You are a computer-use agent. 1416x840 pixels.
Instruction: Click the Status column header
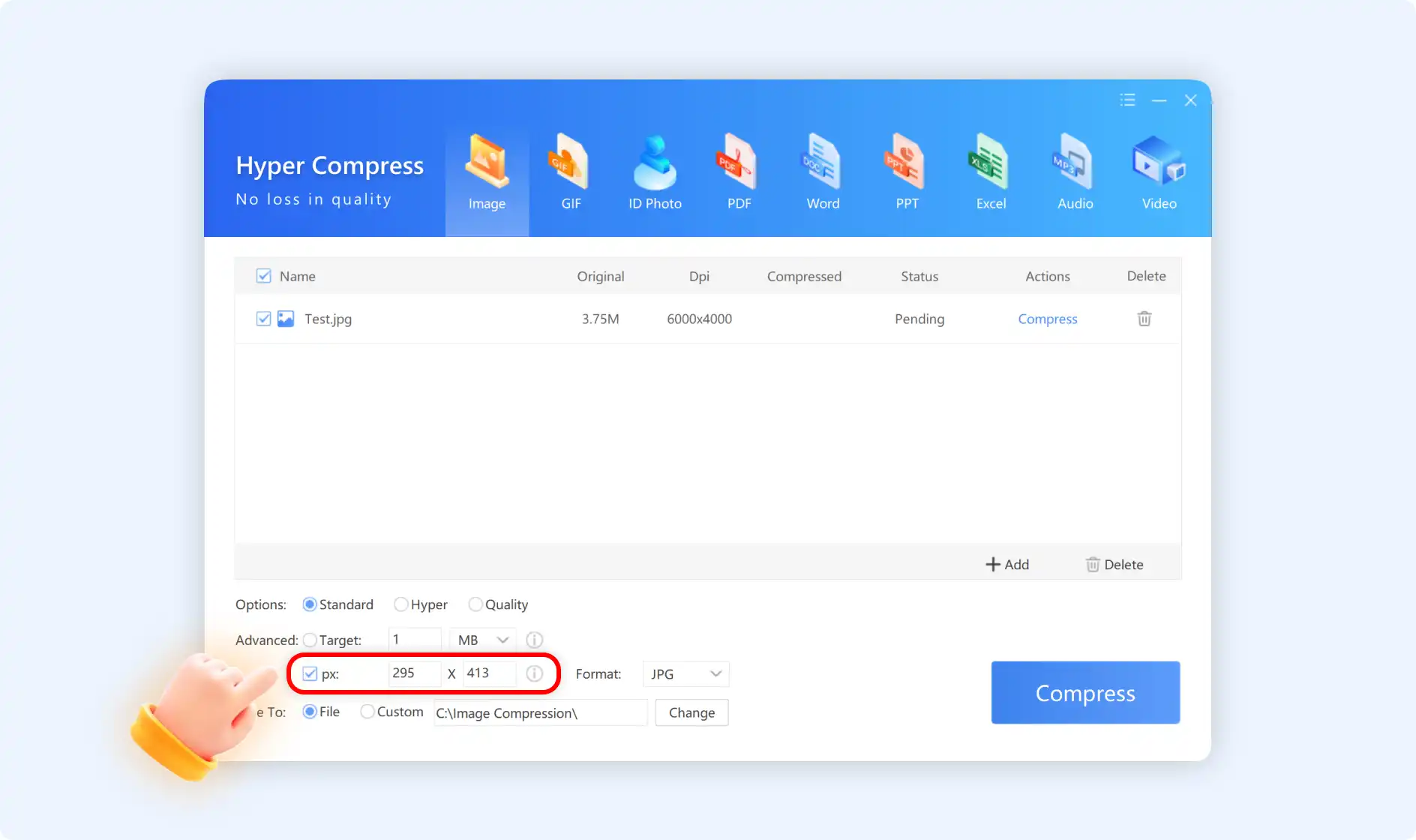[919, 276]
